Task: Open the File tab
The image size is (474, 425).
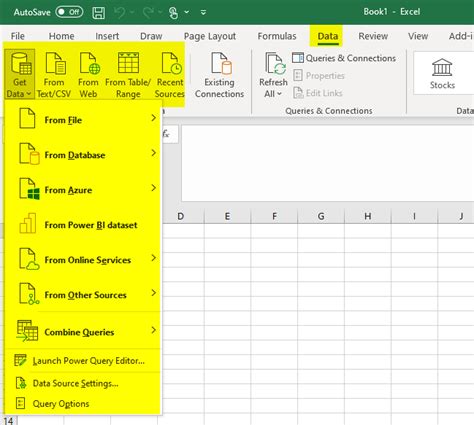Action: [x=18, y=36]
